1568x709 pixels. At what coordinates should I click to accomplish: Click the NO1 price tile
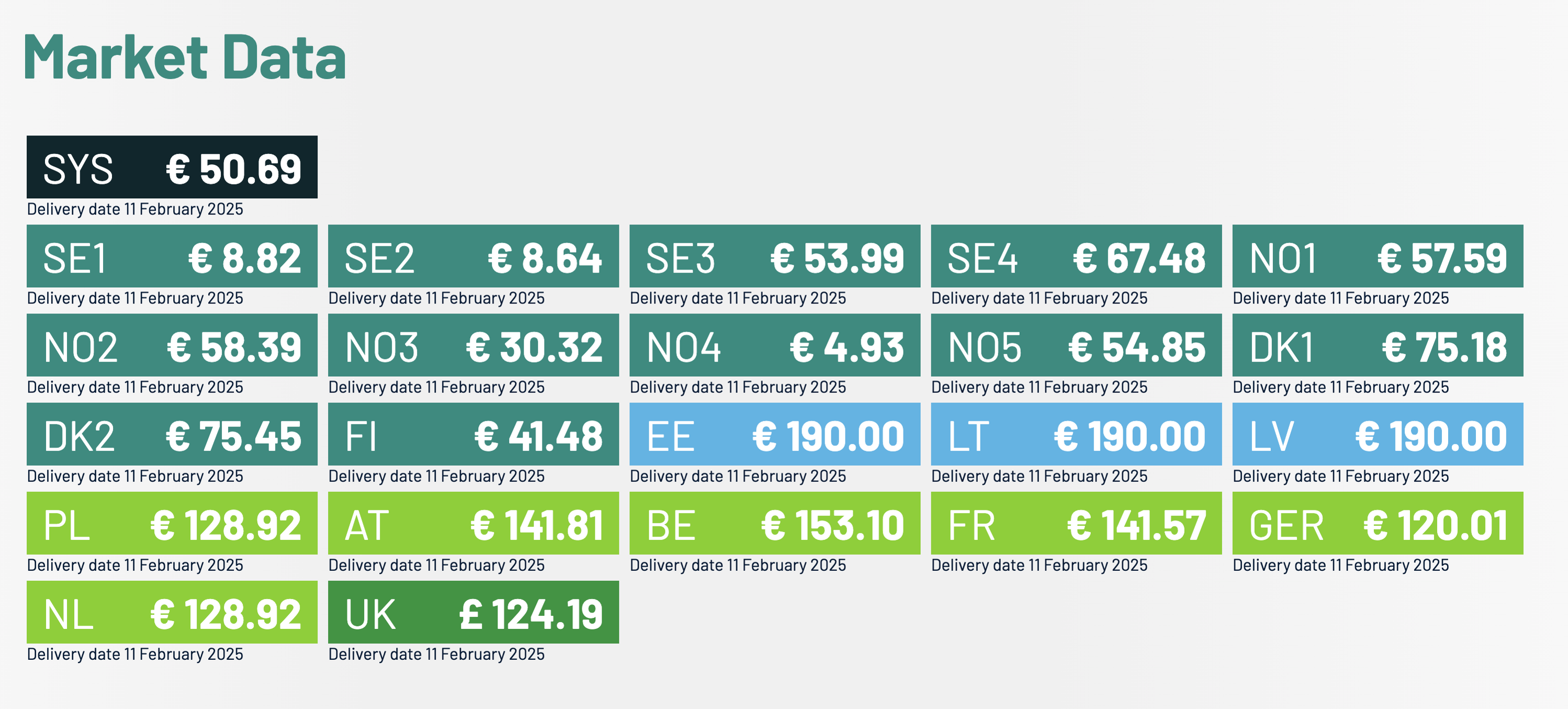point(1378,255)
